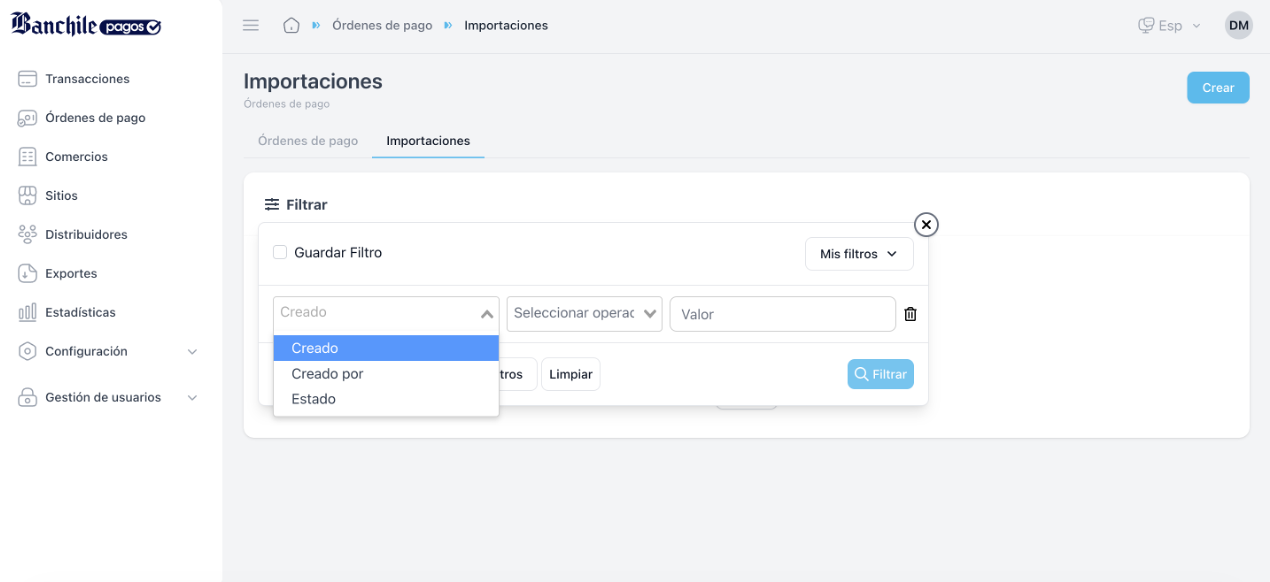1270x582 pixels.
Task: Click the Transacciones sidebar icon
Action: pyautogui.click(x=28, y=79)
